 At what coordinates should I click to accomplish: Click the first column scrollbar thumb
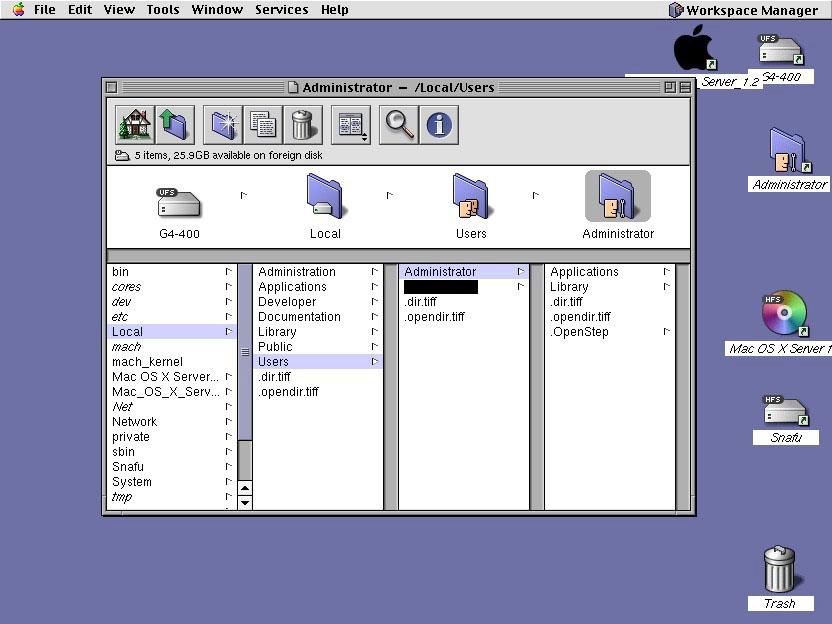(245, 352)
